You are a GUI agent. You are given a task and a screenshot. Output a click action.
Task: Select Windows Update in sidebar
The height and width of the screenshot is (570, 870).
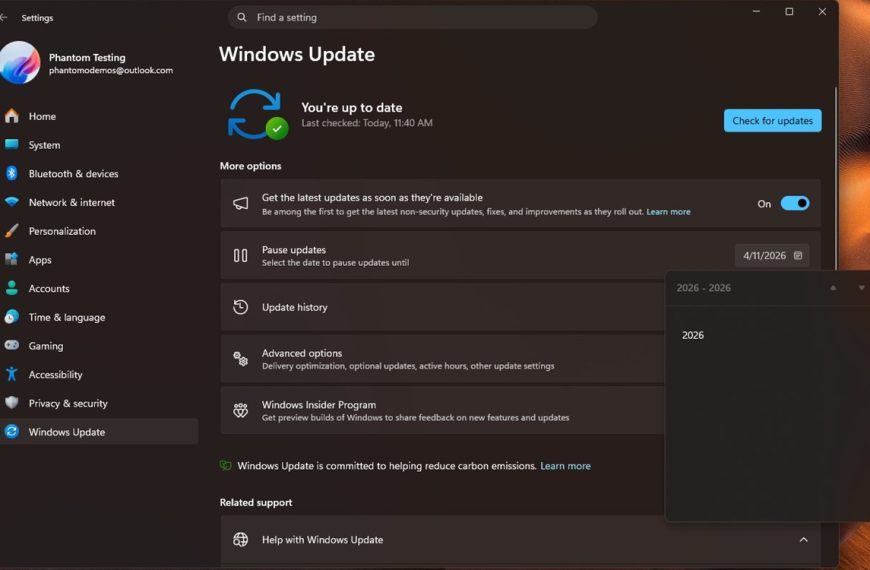tap(100, 432)
